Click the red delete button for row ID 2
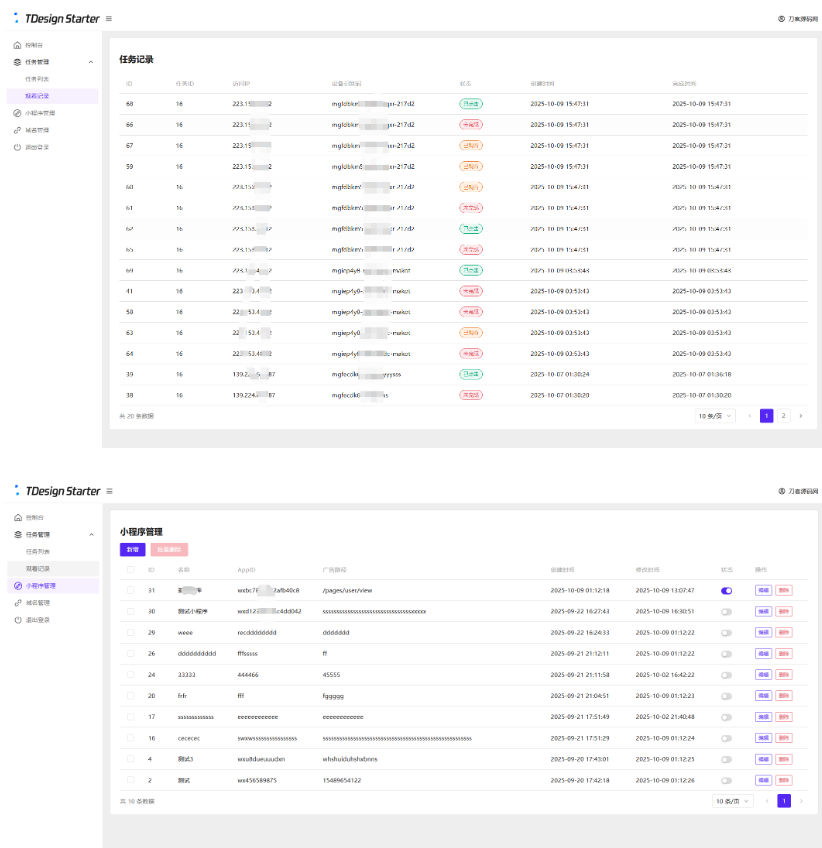This screenshot has width=822, height=848. pos(783,780)
